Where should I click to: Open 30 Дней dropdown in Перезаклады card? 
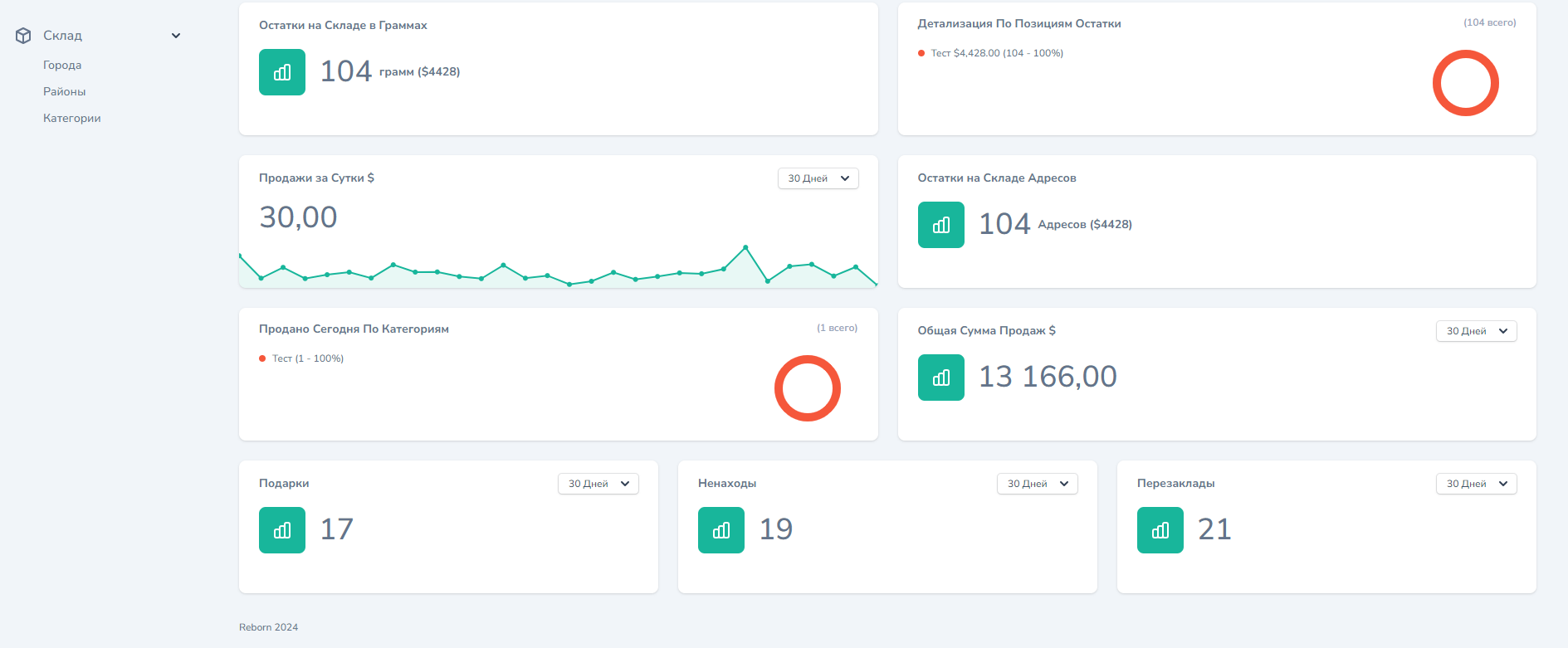pyautogui.click(x=1476, y=484)
